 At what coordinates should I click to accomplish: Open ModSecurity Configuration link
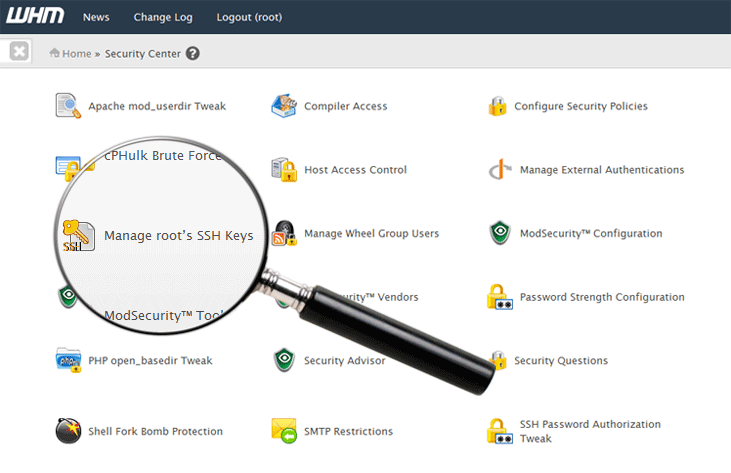(x=591, y=233)
